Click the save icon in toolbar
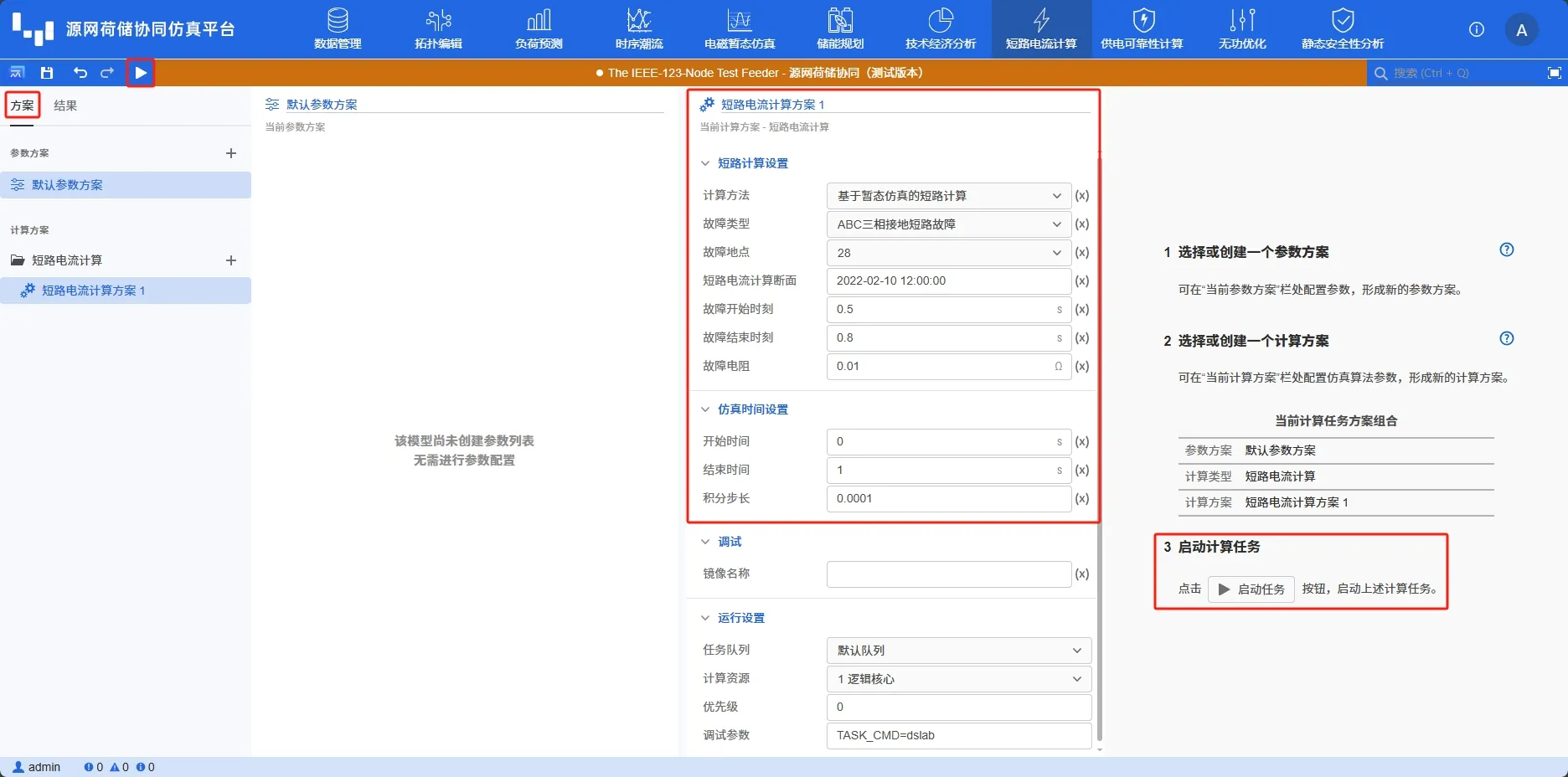The width and height of the screenshot is (1568, 777). click(47, 73)
